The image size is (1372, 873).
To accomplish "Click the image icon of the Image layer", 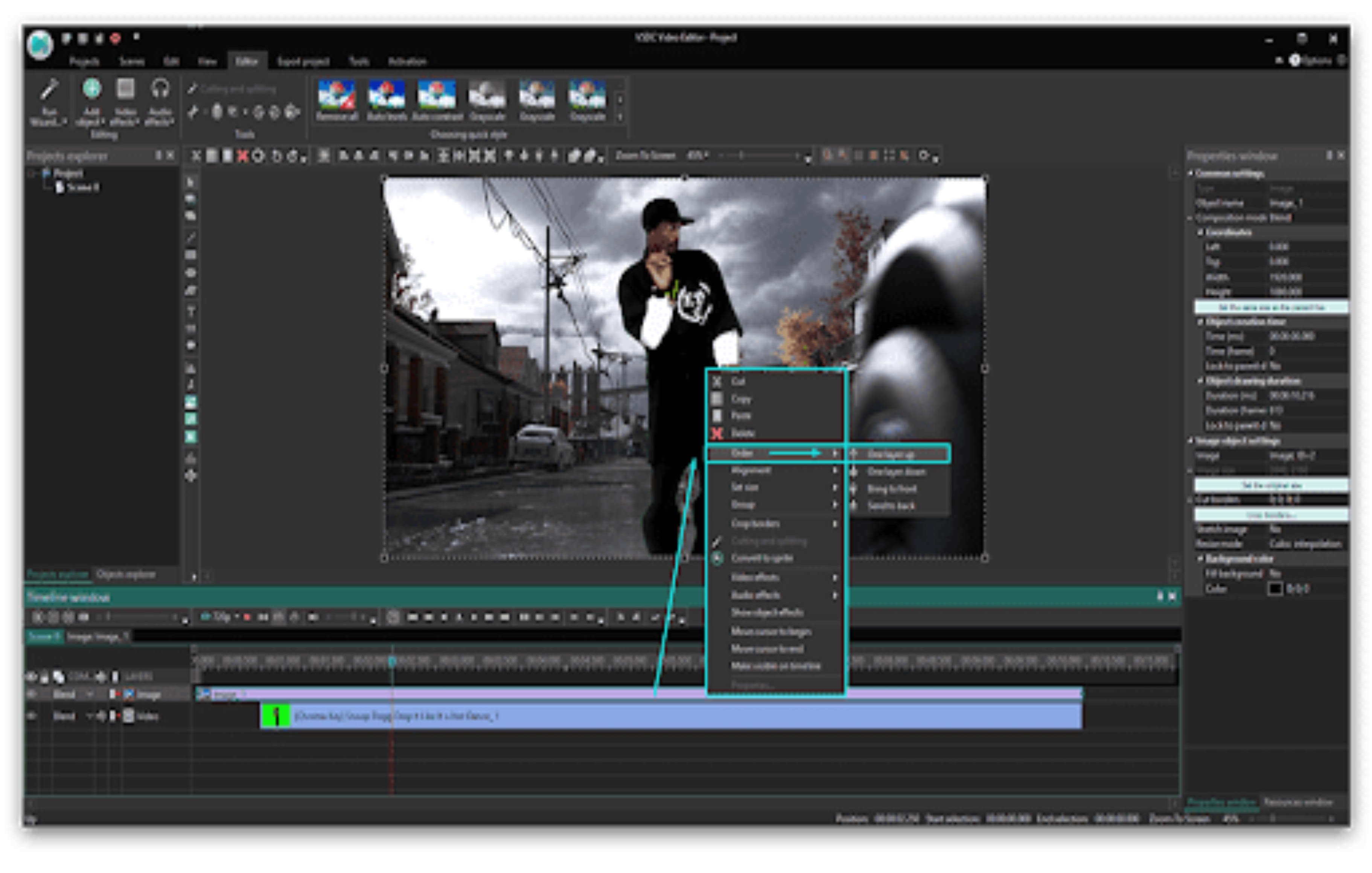I will pos(129,694).
